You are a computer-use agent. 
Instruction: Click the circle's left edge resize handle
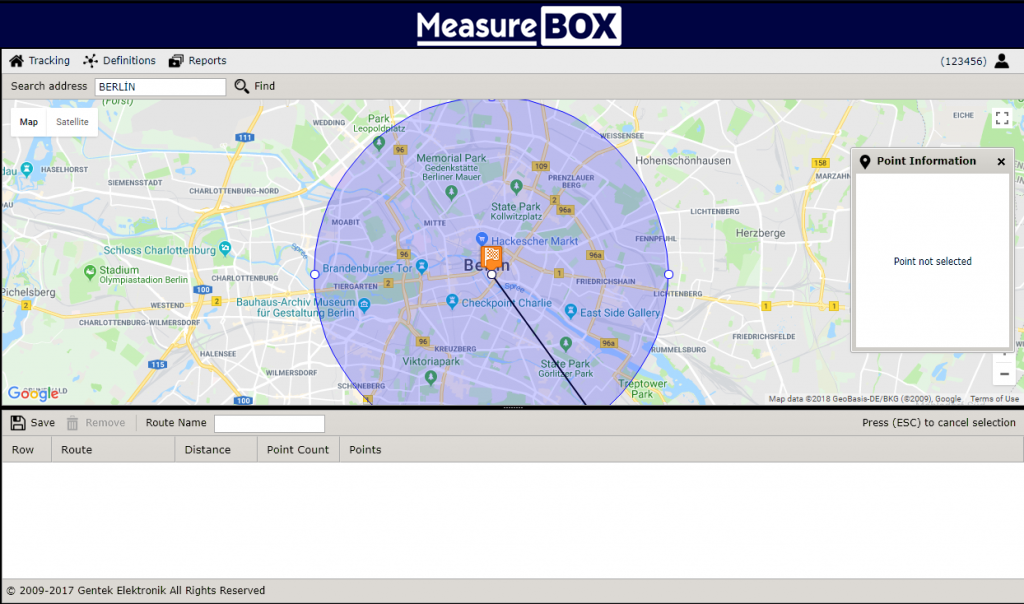(x=315, y=274)
